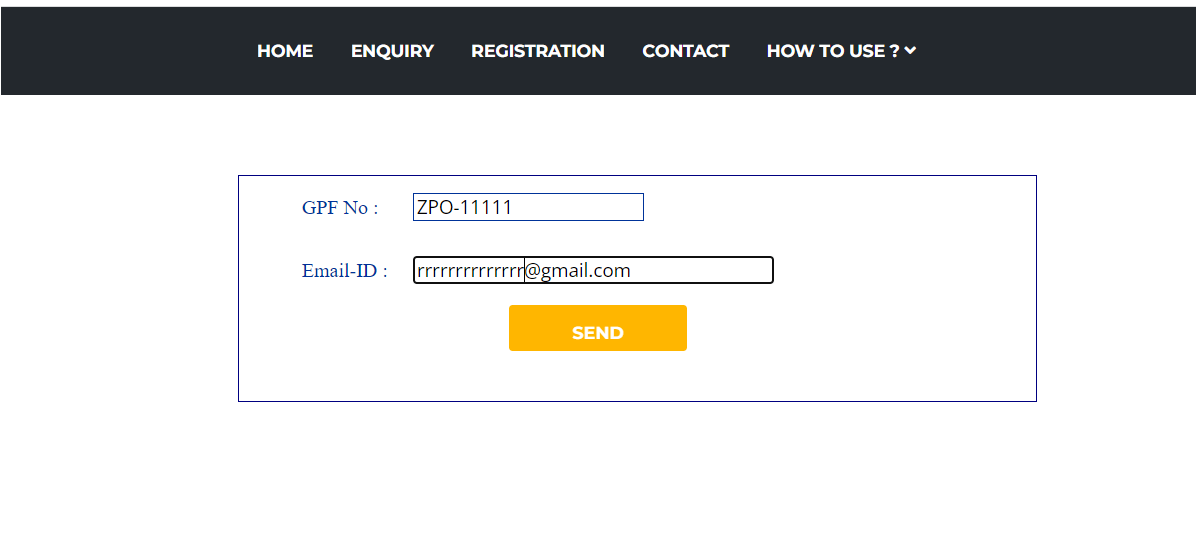Click the 'rrrrrrrrrrrrrr' part of the email

point(470,271)
